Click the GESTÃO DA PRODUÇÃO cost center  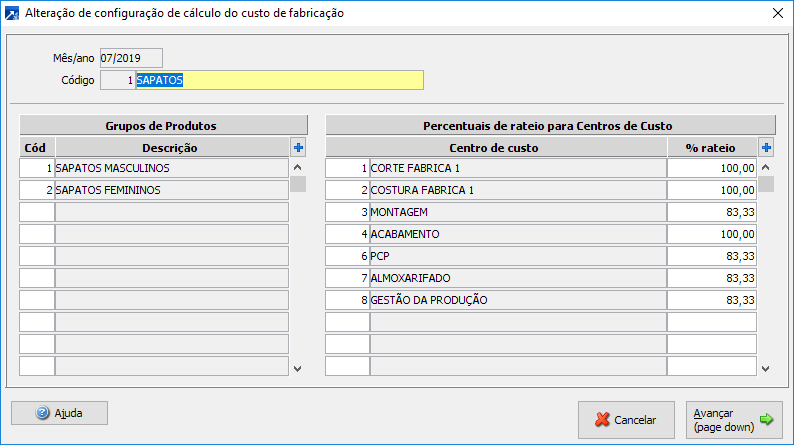517,300
